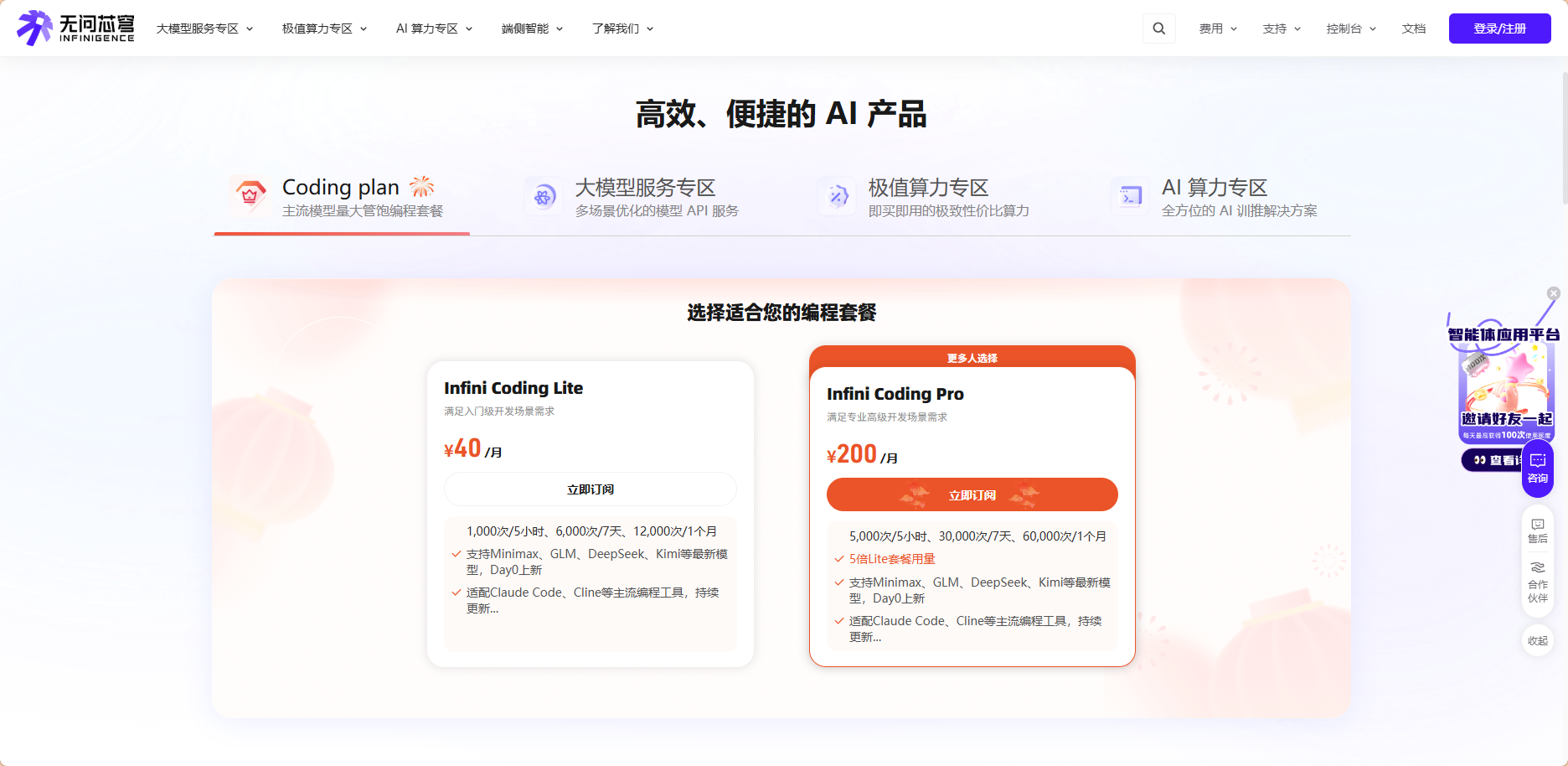Collapse the side panel with 收起
Viewport: 1568px width, 766px height.
1538,641
